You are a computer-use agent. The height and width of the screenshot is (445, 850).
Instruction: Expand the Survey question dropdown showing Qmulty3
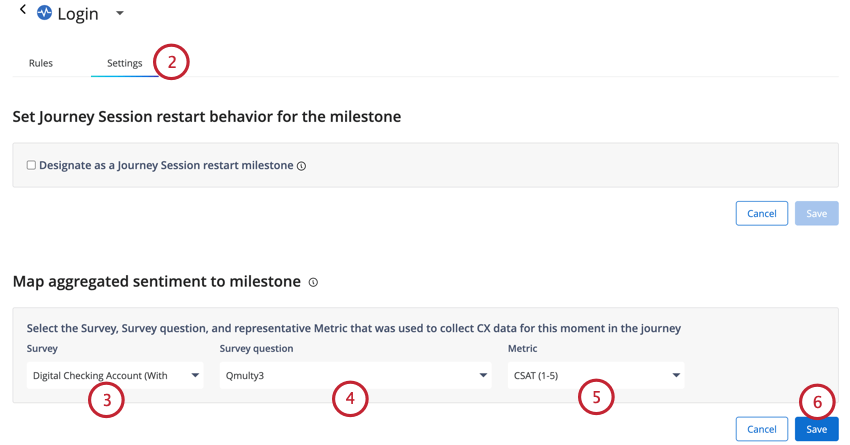coord(355,376)
